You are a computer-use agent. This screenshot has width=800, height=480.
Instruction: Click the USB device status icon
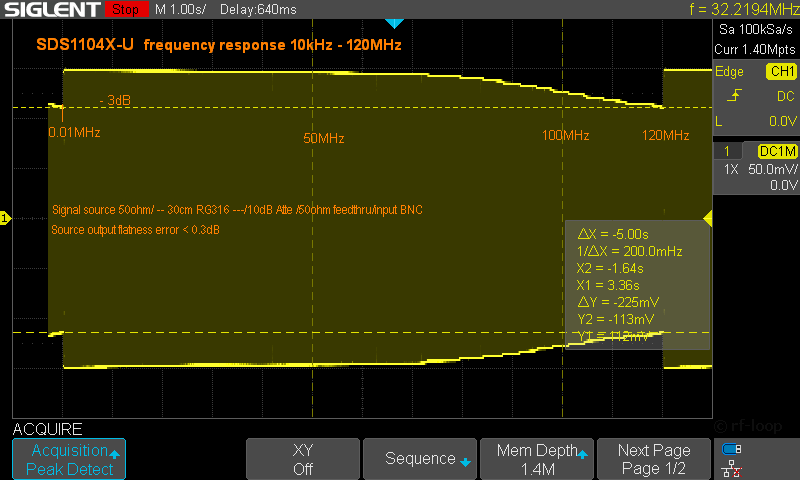[732, 449]
